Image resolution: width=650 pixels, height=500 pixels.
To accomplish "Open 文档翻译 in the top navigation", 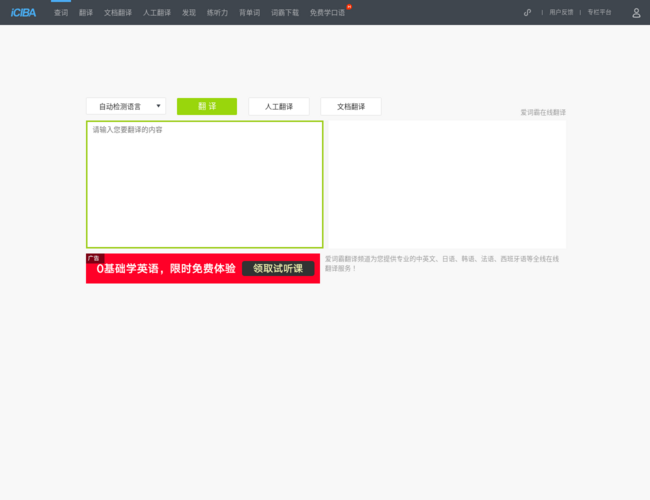I will (118, 13).
